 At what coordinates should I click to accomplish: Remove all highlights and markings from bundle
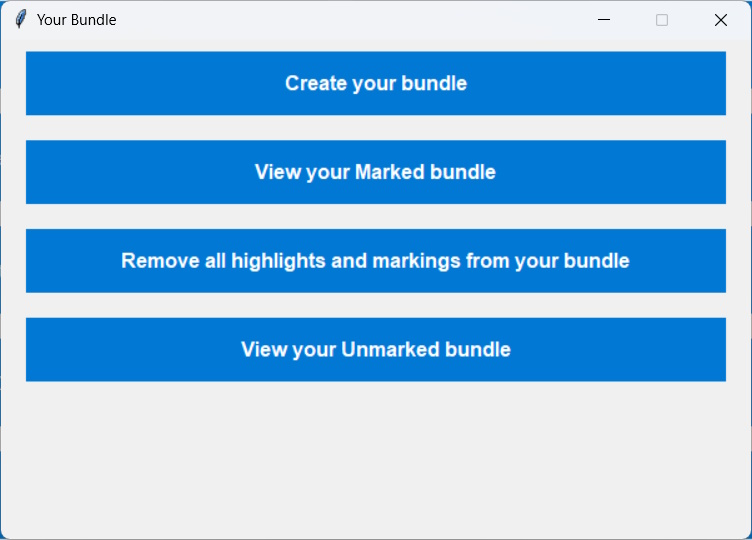375,261
